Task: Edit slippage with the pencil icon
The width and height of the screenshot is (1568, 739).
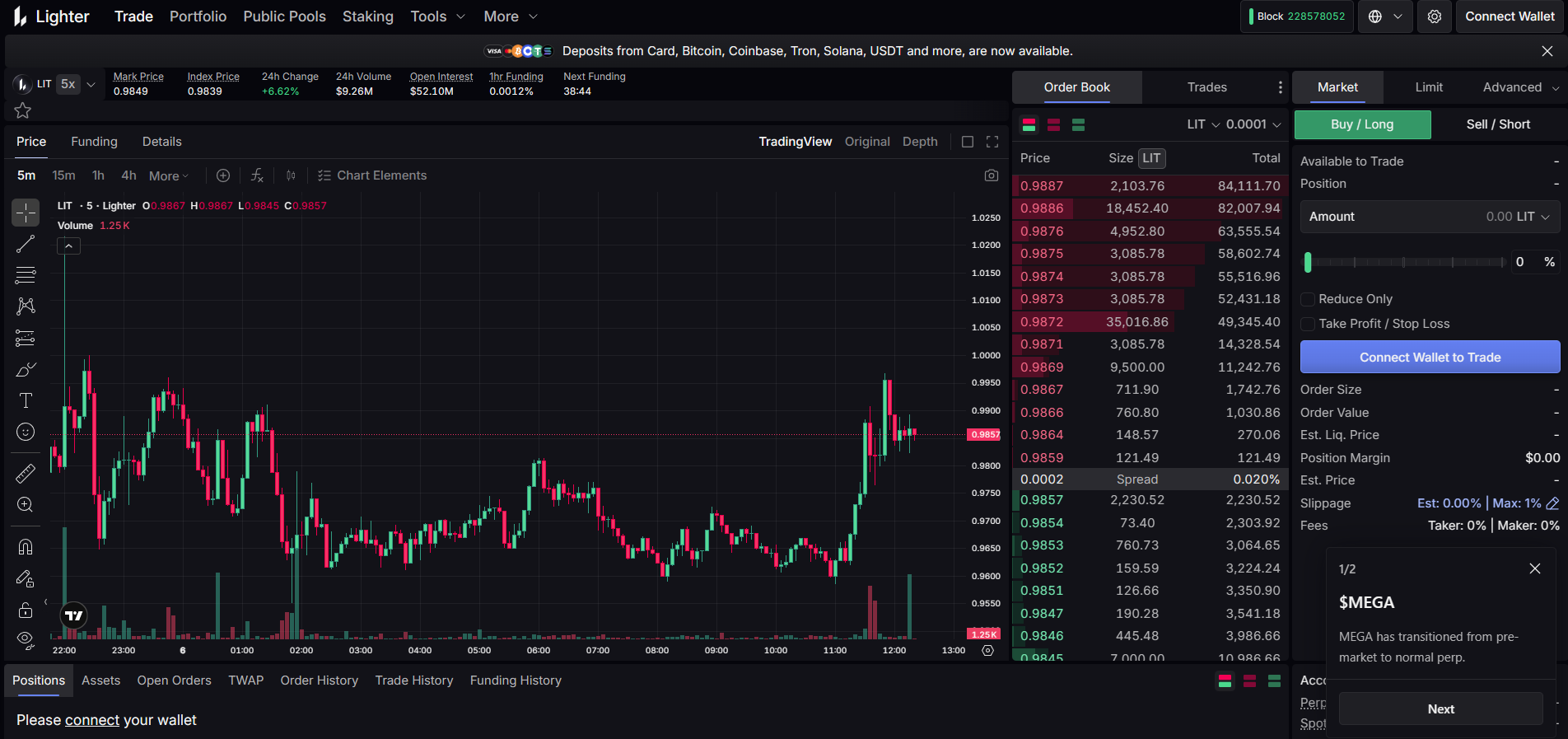Action: [x=1553, y=503]
